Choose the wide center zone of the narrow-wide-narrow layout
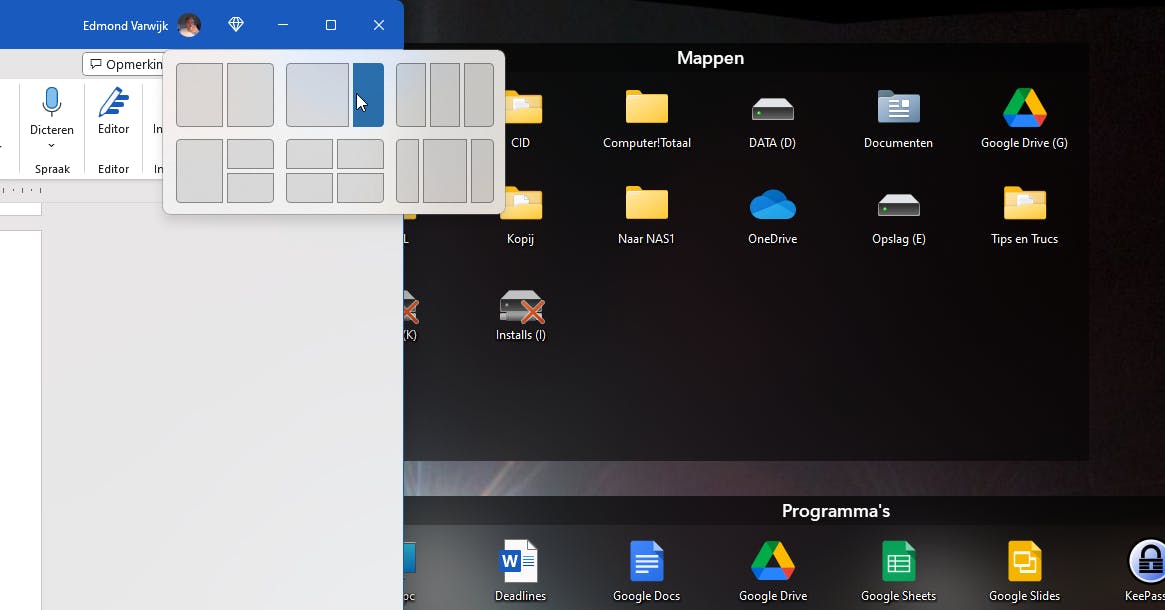The width and height of the screenshot is (1165, 610). 445,171
